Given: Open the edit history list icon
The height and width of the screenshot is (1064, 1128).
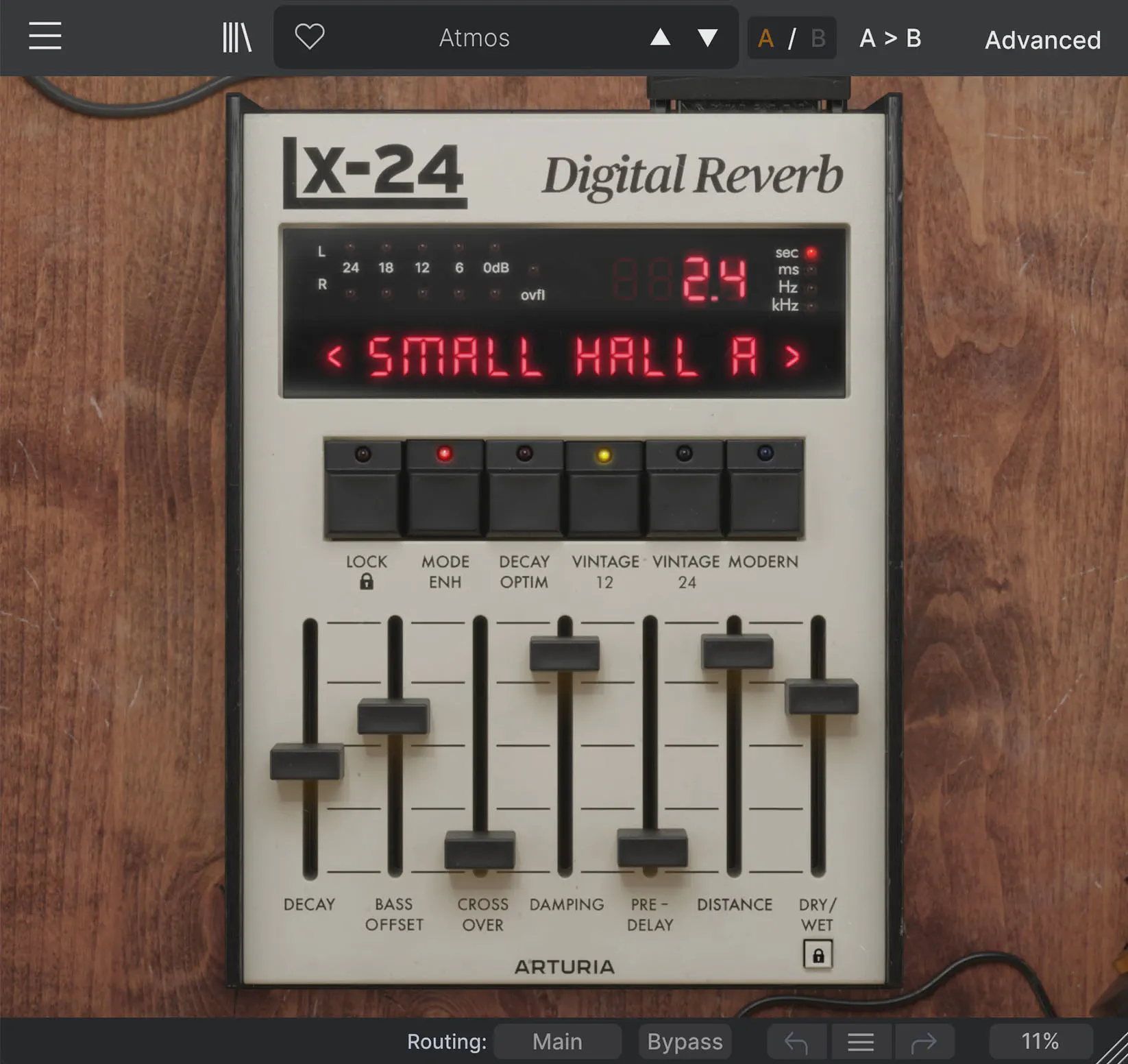Looking at the screenshot, I should tap(860, 1043).
